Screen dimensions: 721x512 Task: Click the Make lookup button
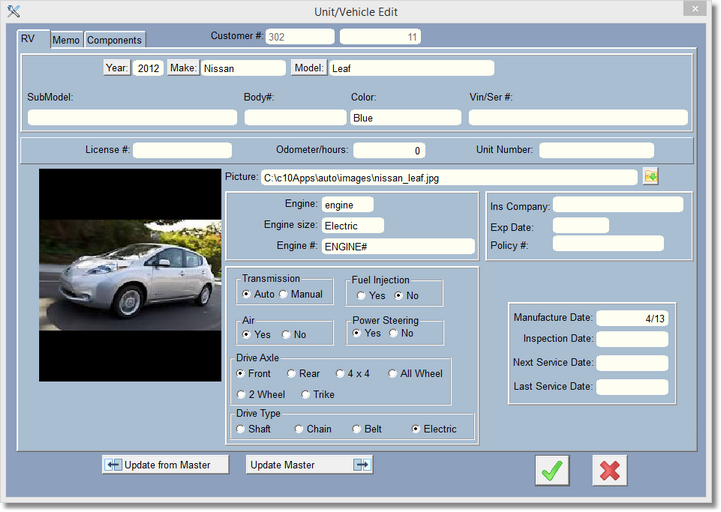[x=183, y=68]
